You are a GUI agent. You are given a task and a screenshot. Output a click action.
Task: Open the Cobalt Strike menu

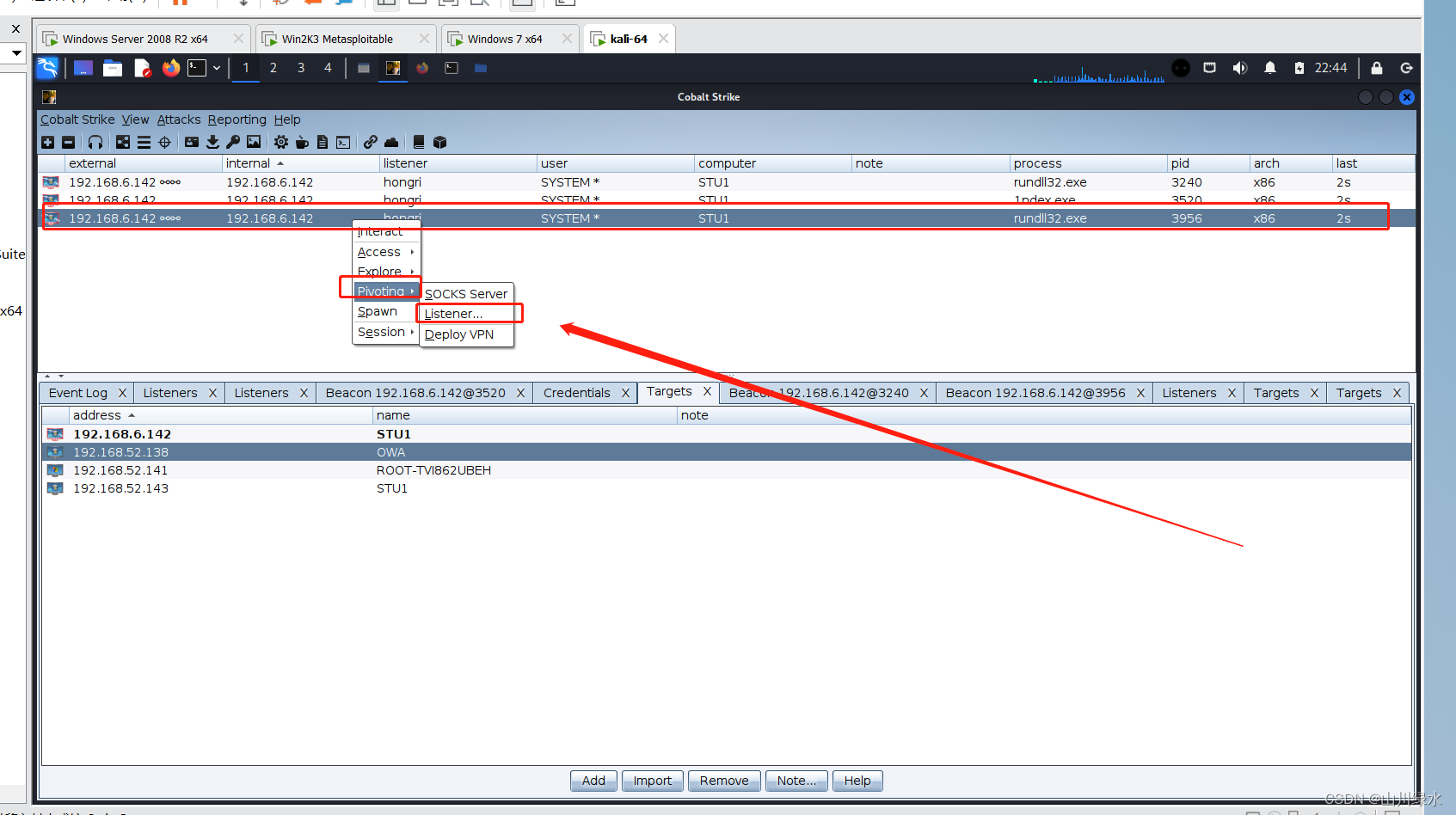[77, 119]
